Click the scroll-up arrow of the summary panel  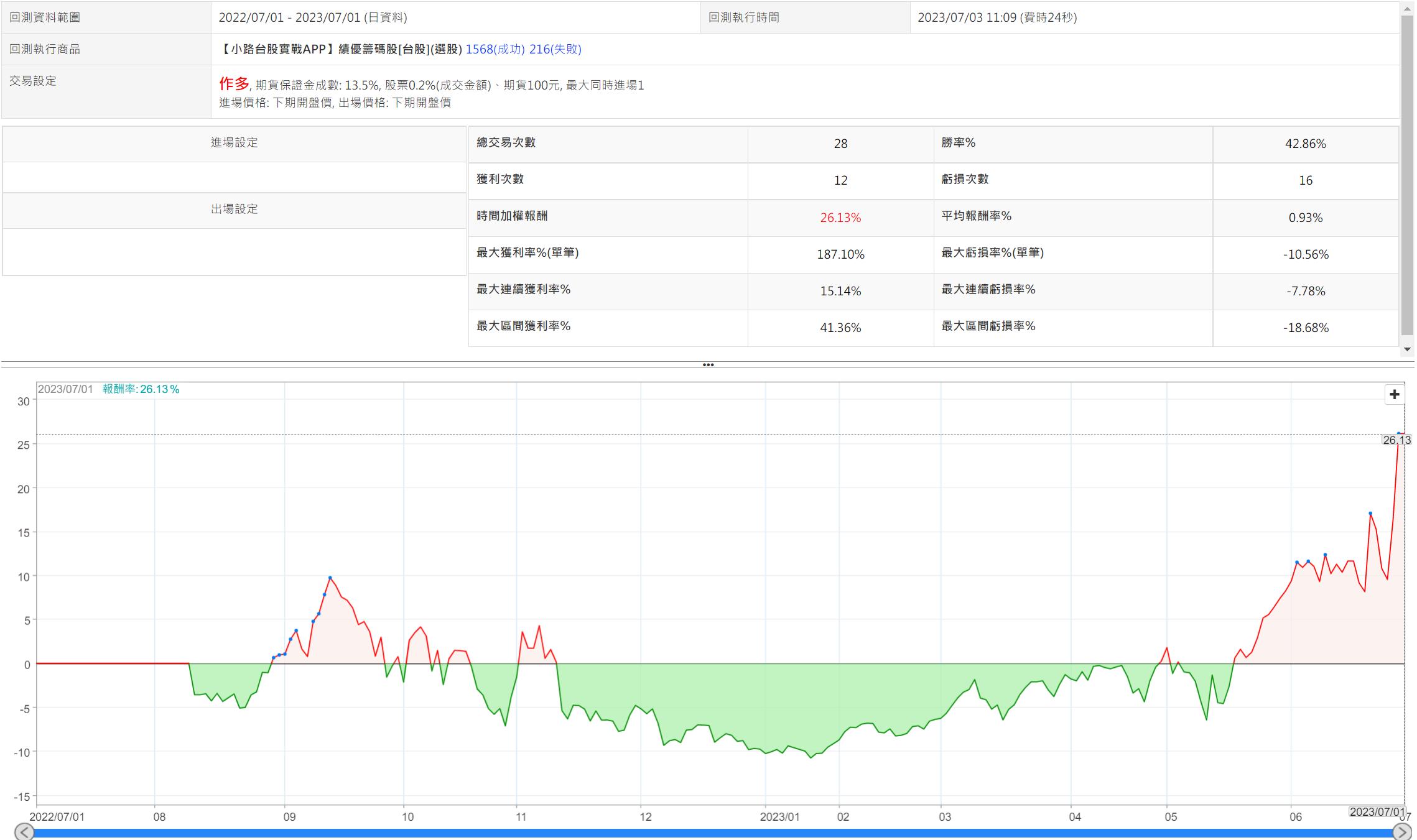point(1407,7)
